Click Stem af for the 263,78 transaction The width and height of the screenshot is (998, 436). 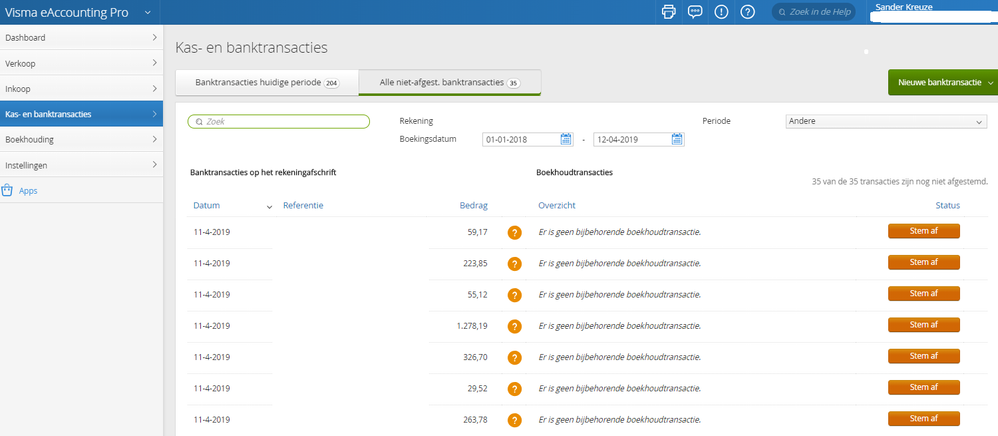[923, 418]
